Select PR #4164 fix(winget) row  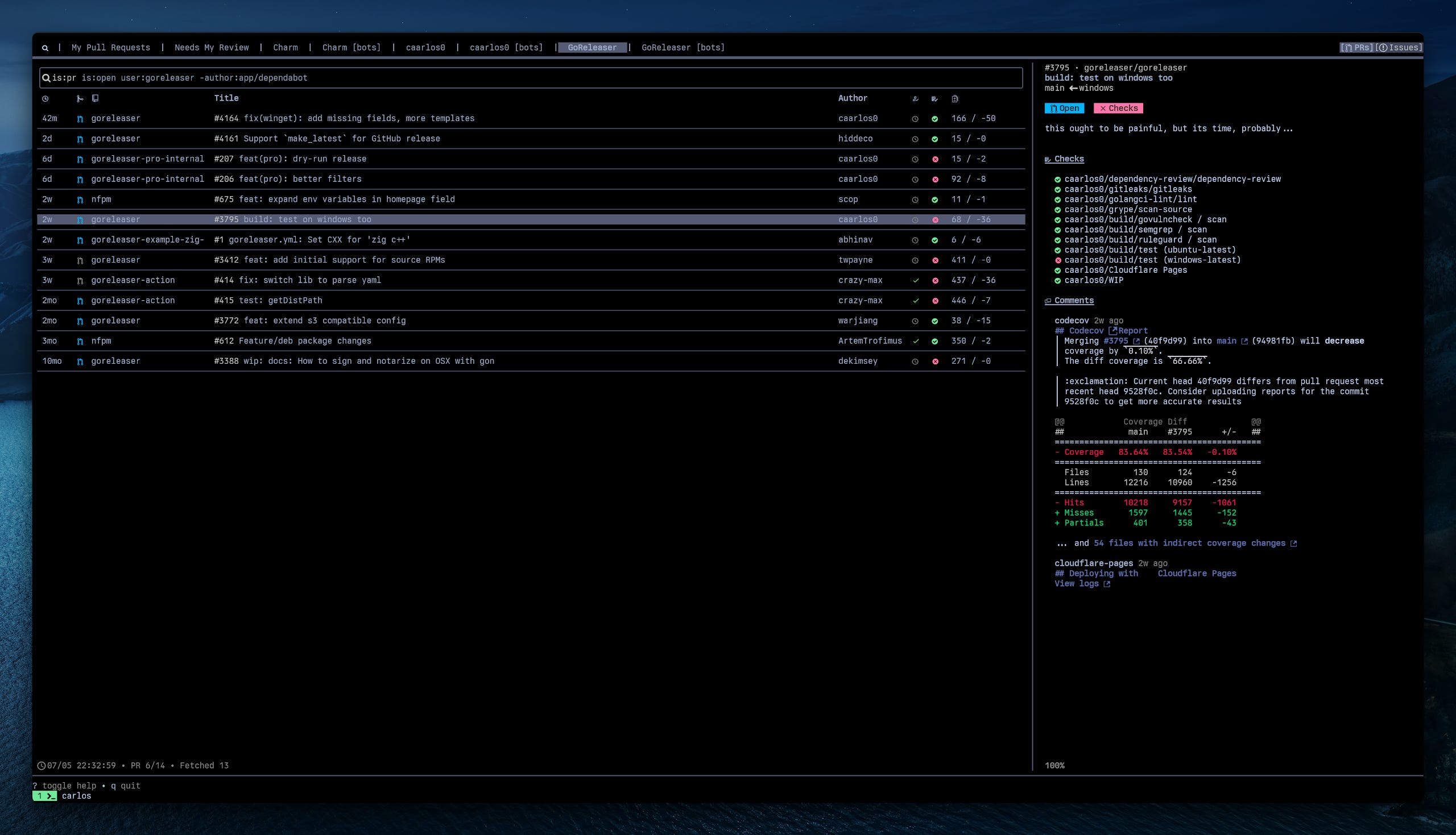click(531, 119)
